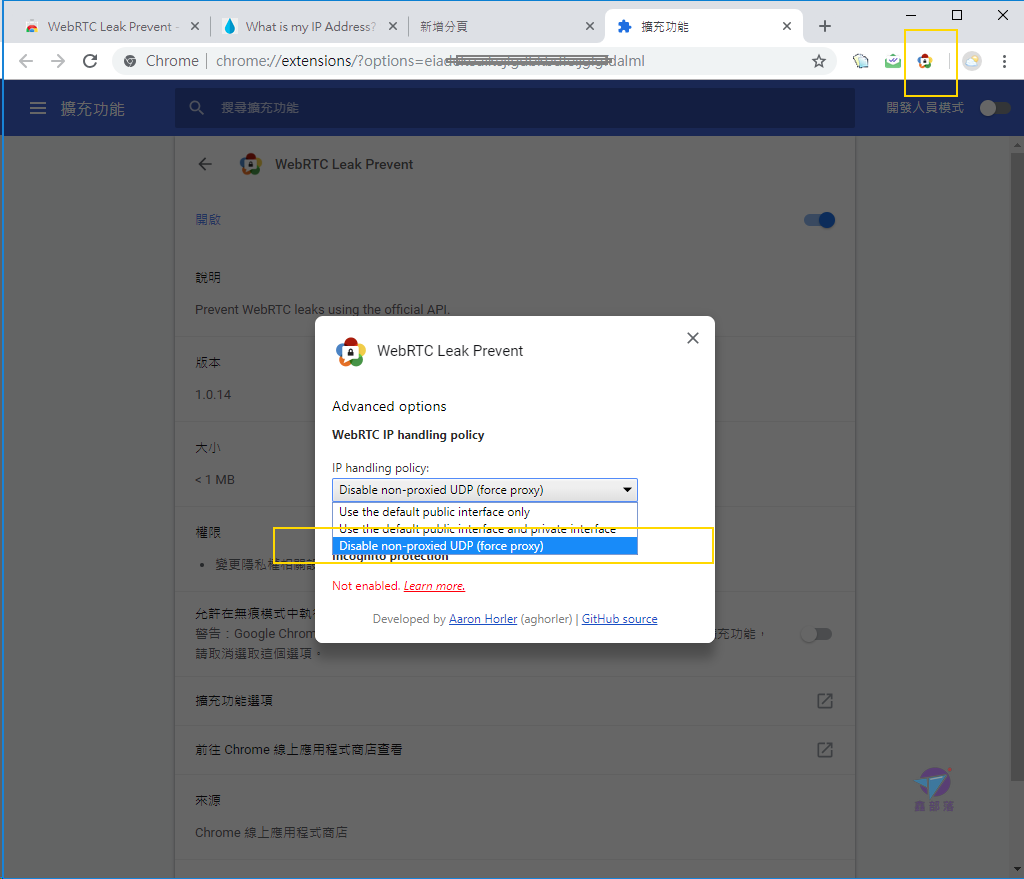Open the GitHub source link

click(620, 618)
